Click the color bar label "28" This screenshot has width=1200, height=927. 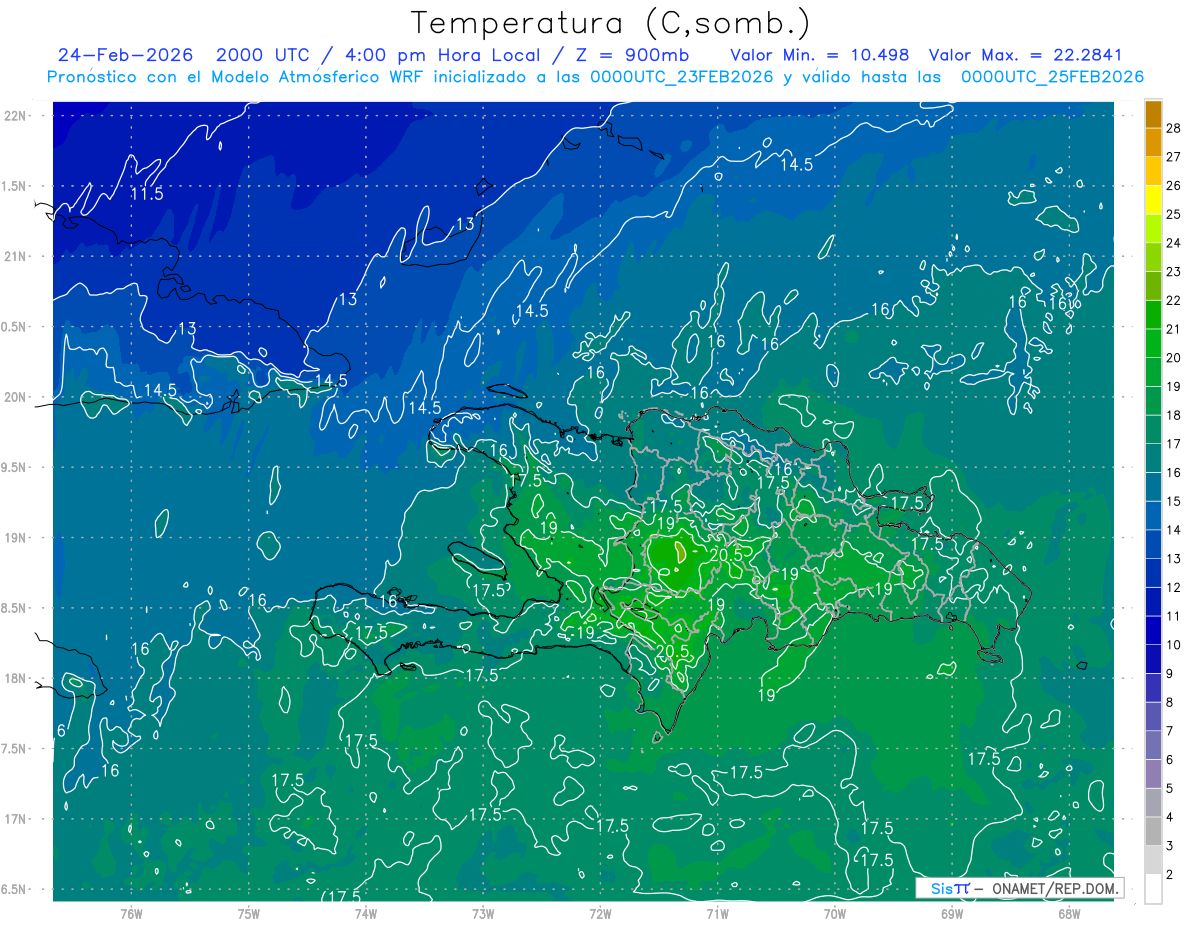(1174, 128)
